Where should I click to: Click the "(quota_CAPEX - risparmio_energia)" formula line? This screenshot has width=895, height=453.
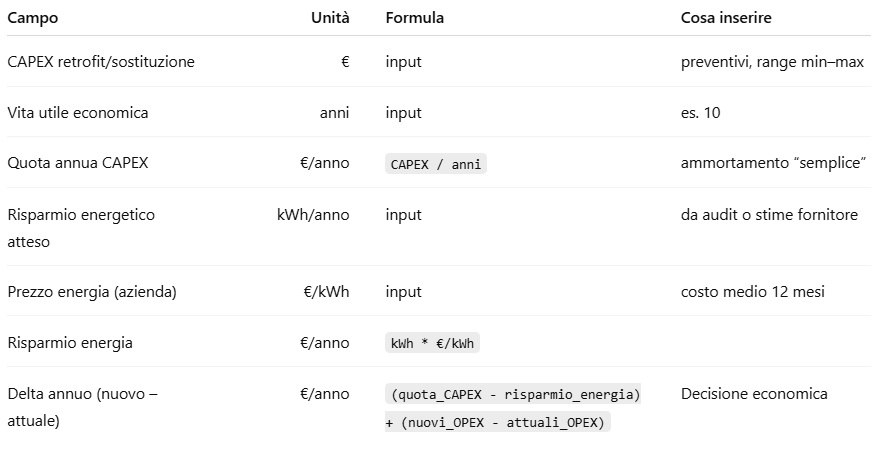pyautogui.click(x=515, y=395)
